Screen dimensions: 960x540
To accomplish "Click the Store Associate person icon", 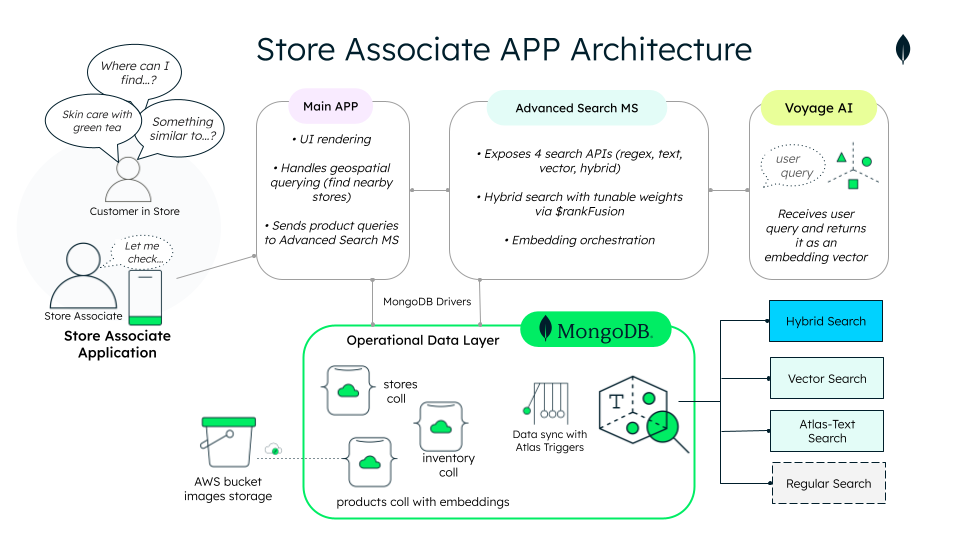I will 83,276.
